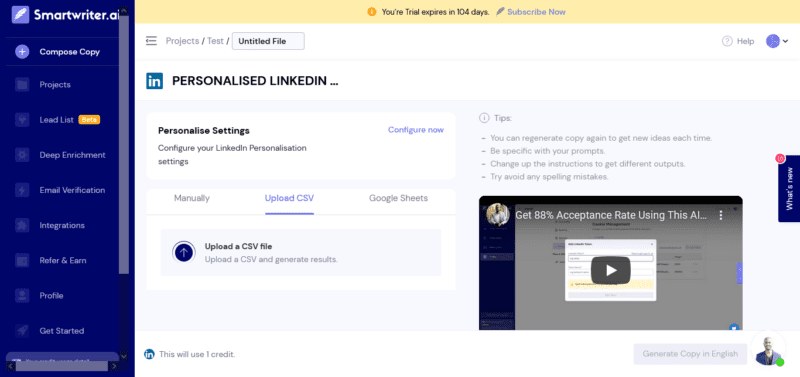Open the What's new side panel
This screenshot has width=800, height=377.
click(x=789, y=189)
